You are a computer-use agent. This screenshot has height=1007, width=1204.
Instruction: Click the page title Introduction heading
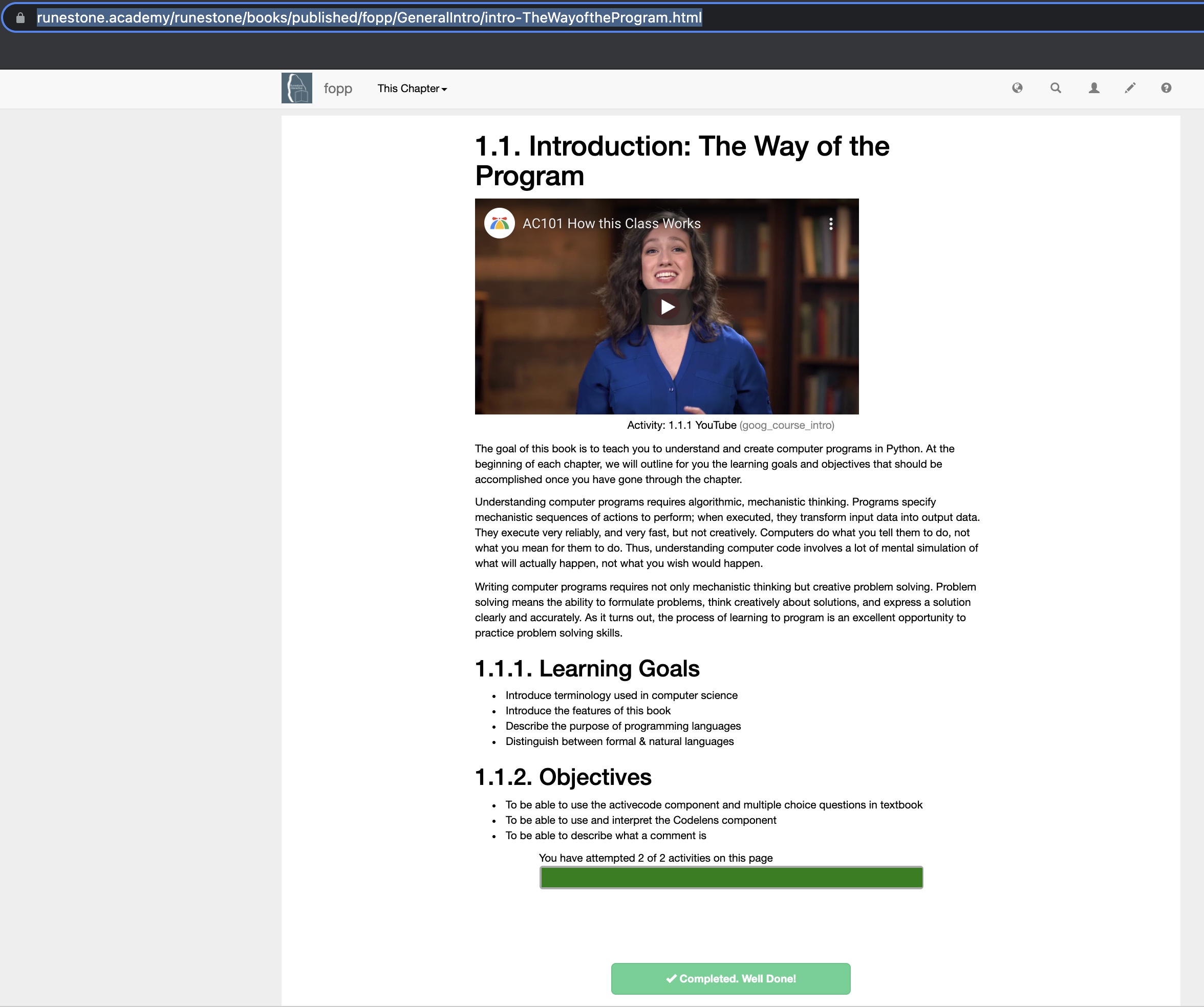click(x=682, y=161)
